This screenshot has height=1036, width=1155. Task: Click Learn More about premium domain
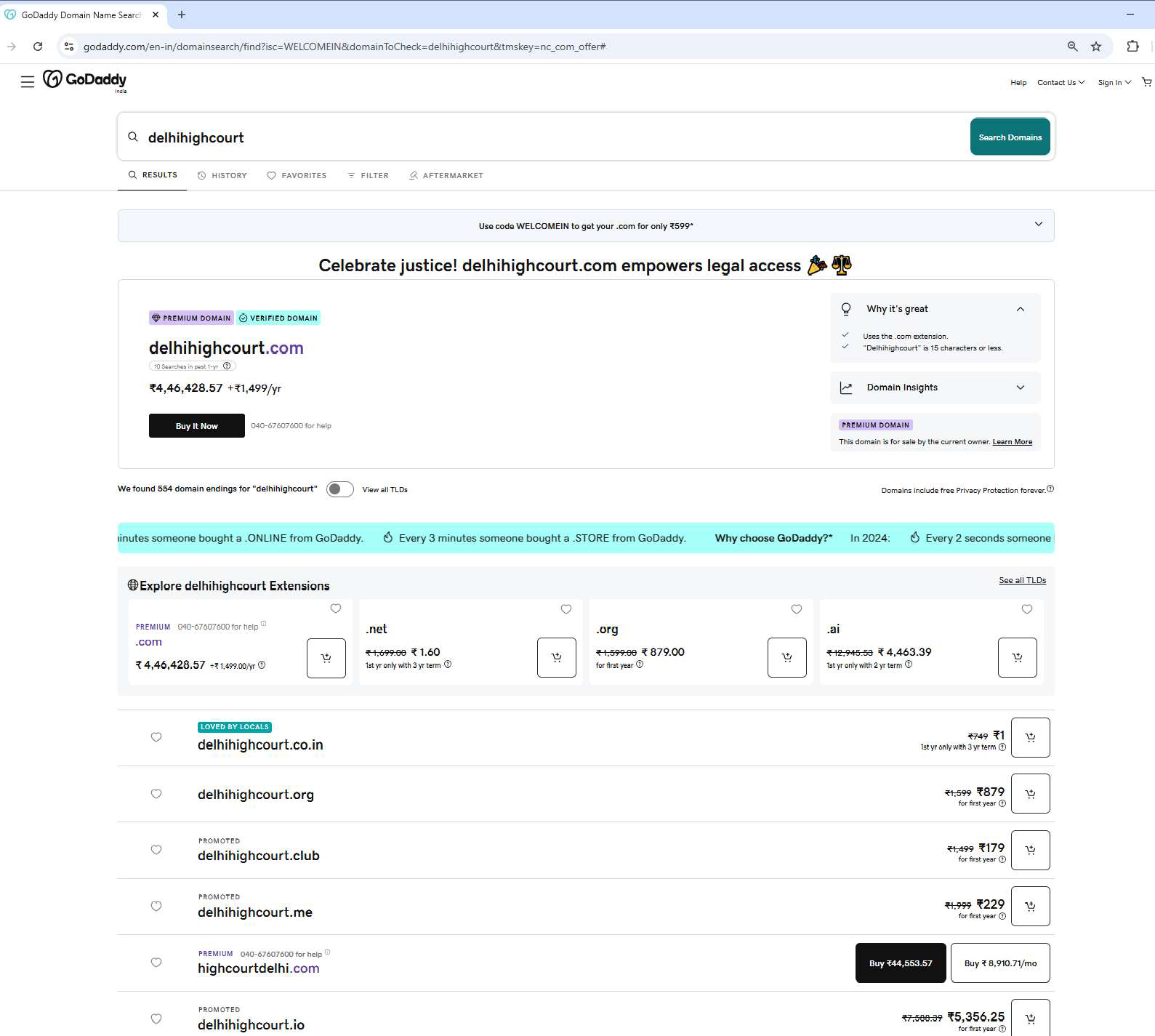pos(1013,442)
